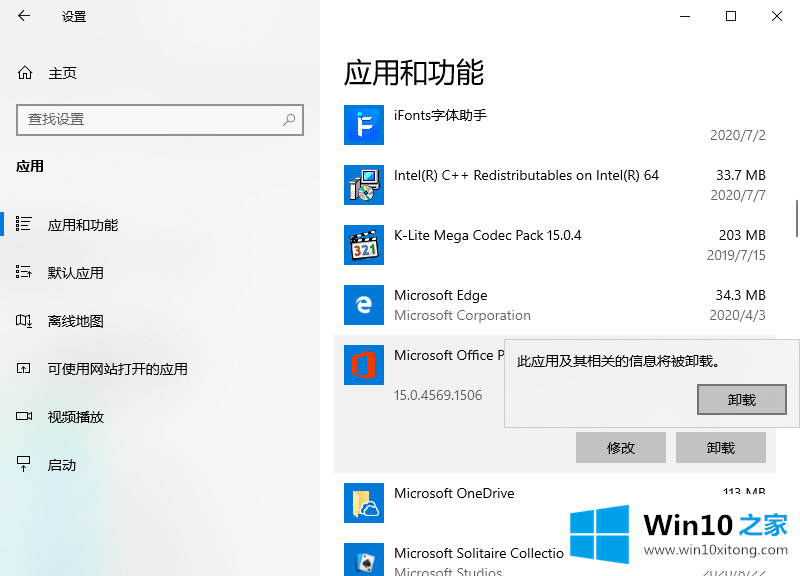Select the iFonts字体助手 entry
Screen dimensions: 800x576
point(555,125)
